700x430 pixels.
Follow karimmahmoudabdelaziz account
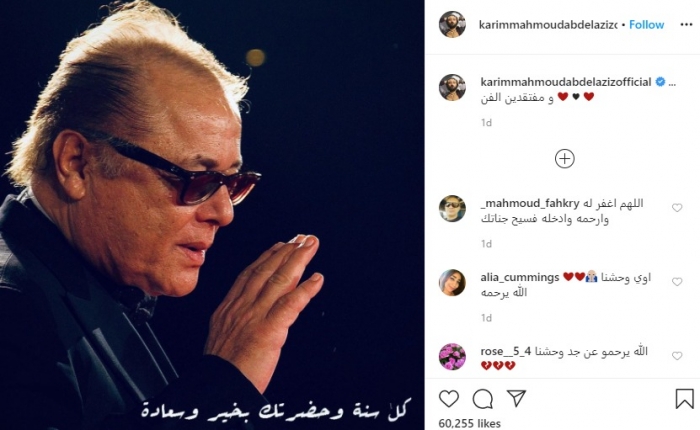click(646, 25)
